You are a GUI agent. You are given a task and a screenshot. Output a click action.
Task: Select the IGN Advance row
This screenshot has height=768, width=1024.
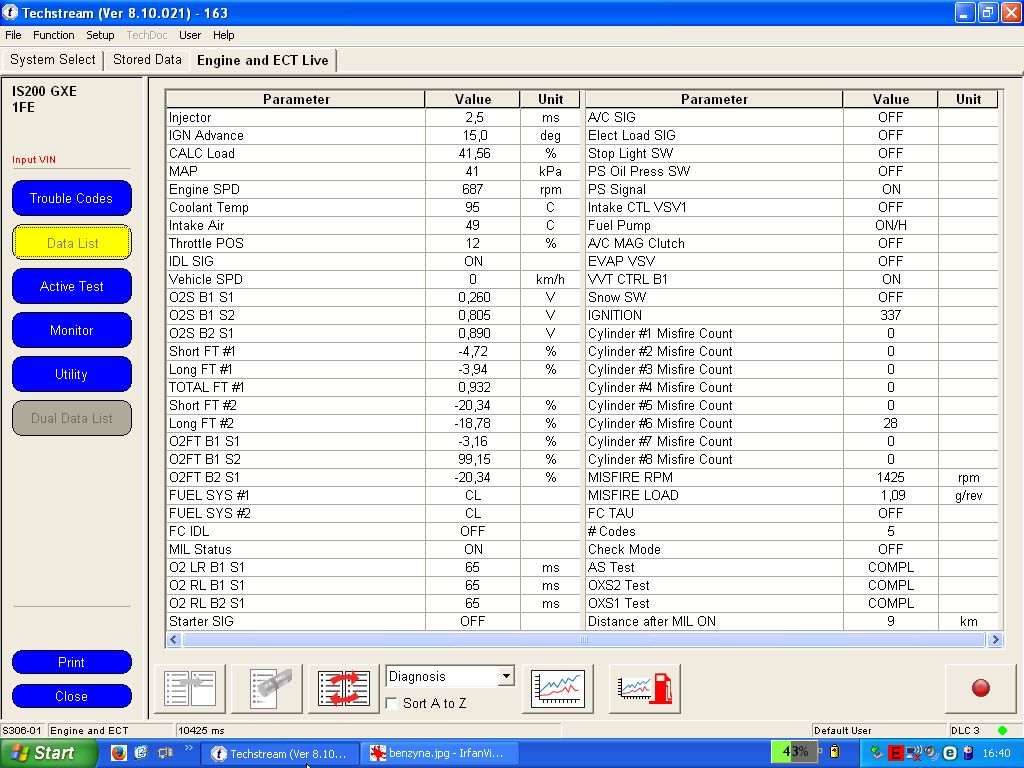pos(374,135)
